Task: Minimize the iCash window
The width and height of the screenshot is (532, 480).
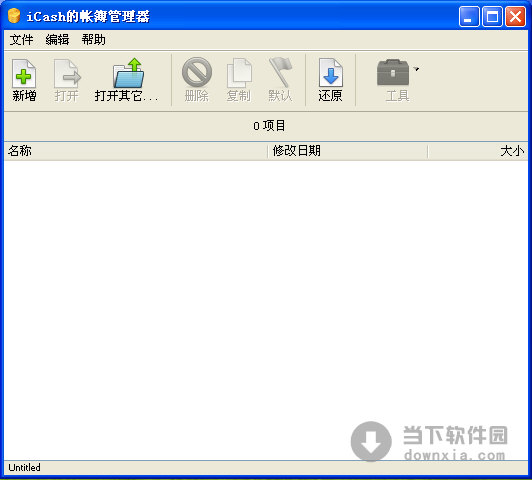Action: (469, 16)
